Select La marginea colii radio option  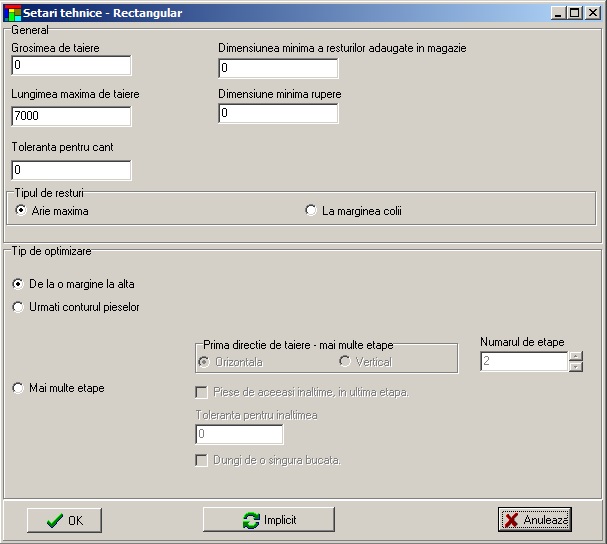[x=311, y=211]
